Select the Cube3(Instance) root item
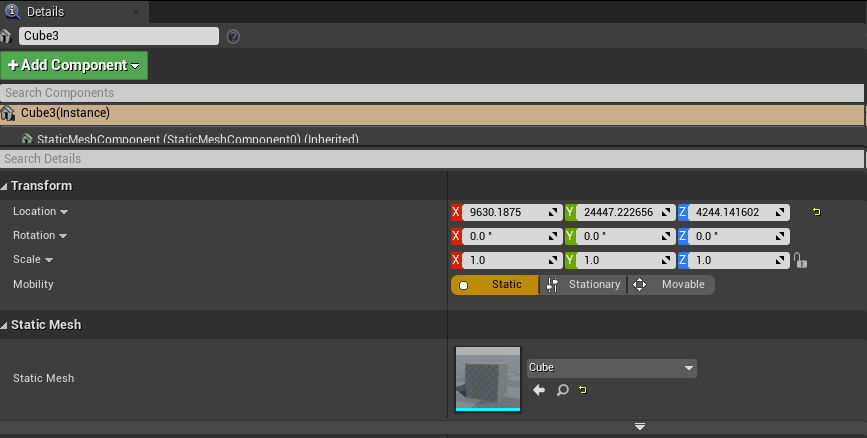Screen dimensions: 867x438 65,113
